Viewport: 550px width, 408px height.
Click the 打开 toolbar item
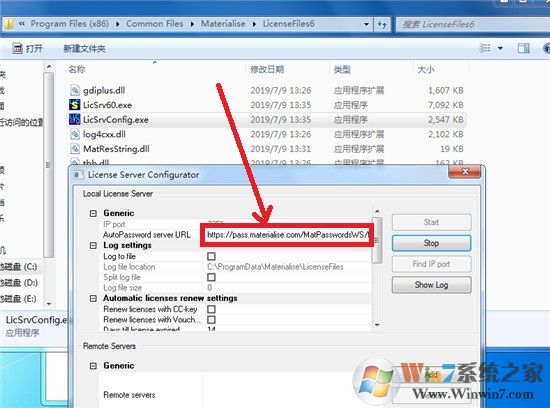click(x=28, y=48)
